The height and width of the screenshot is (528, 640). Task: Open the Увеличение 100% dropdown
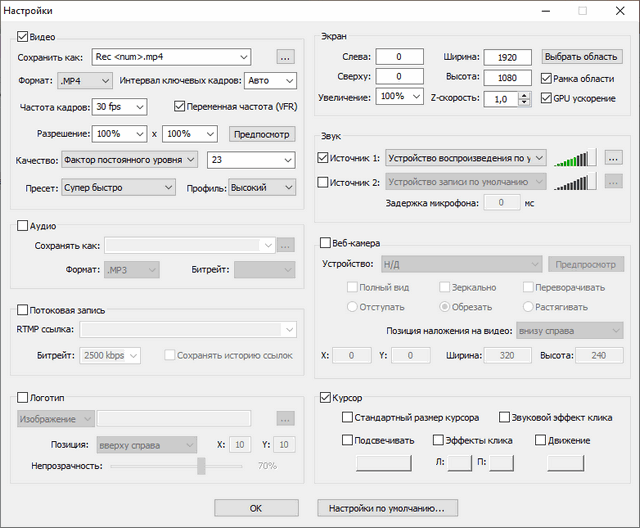coord(400,96)
